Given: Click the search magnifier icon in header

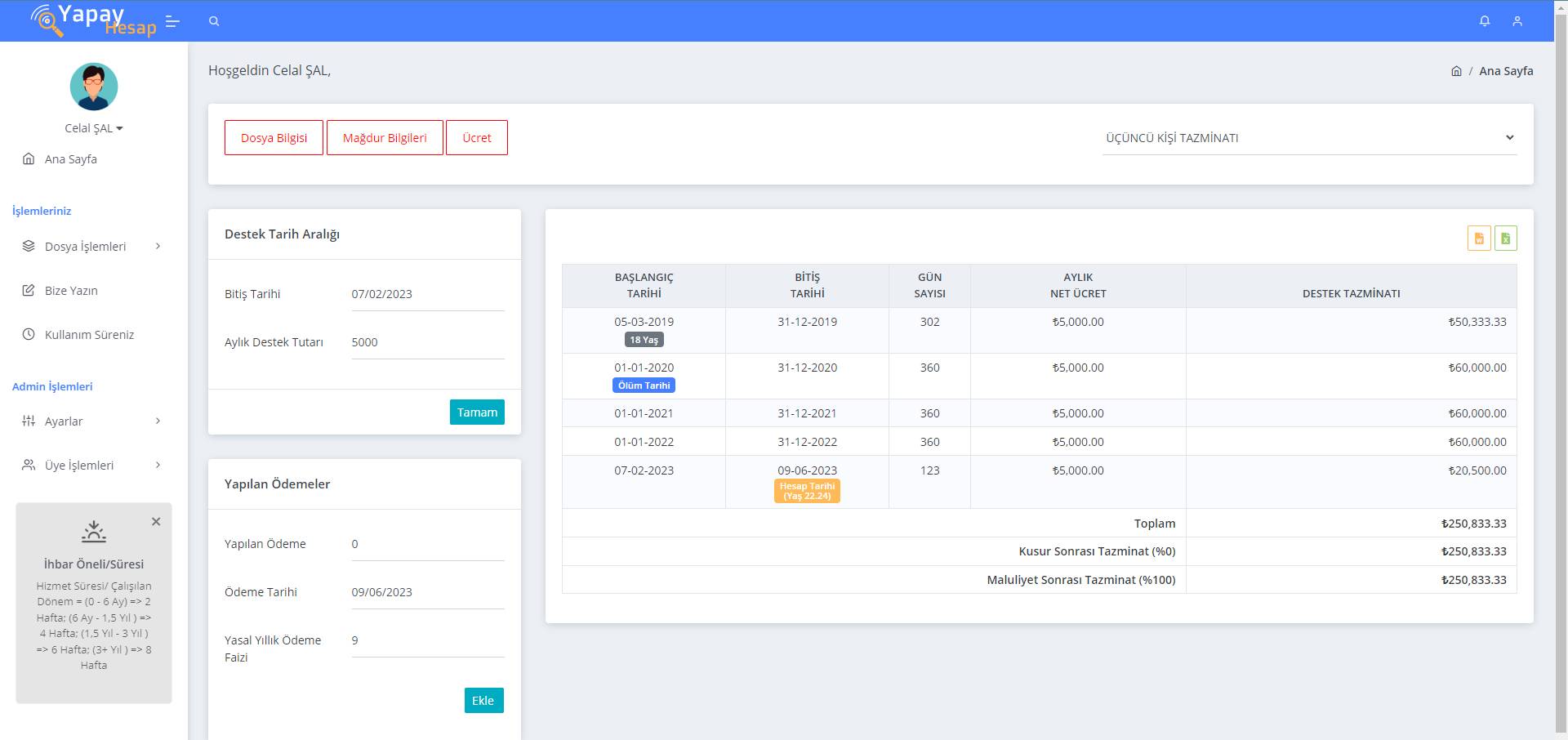Looking at the screenshot, I should click(x=214, y=21).
